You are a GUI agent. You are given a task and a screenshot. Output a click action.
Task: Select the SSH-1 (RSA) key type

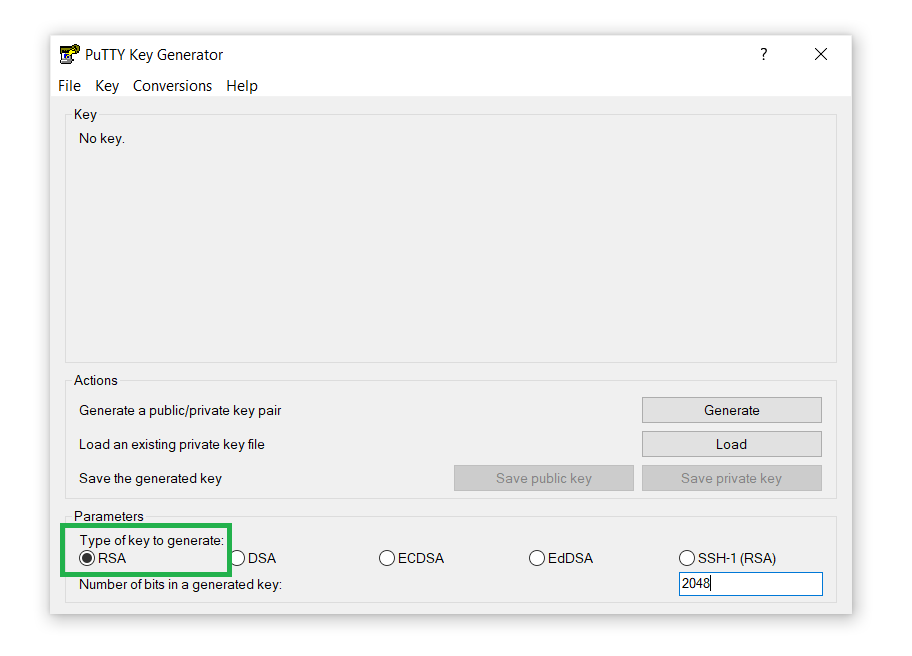tap(728, 558)
